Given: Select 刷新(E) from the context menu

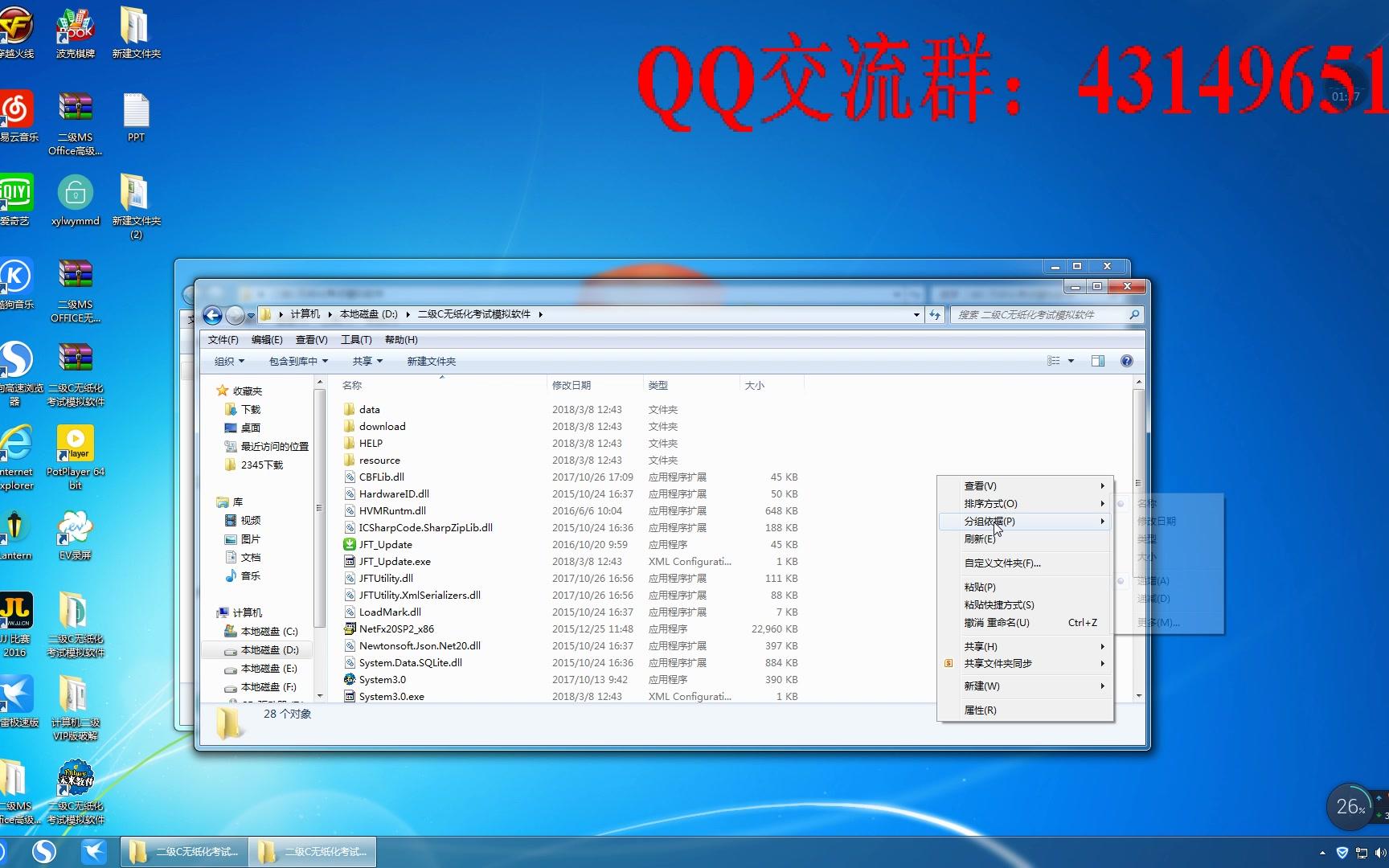Looking at the screenshot, I should click(977, 538).
